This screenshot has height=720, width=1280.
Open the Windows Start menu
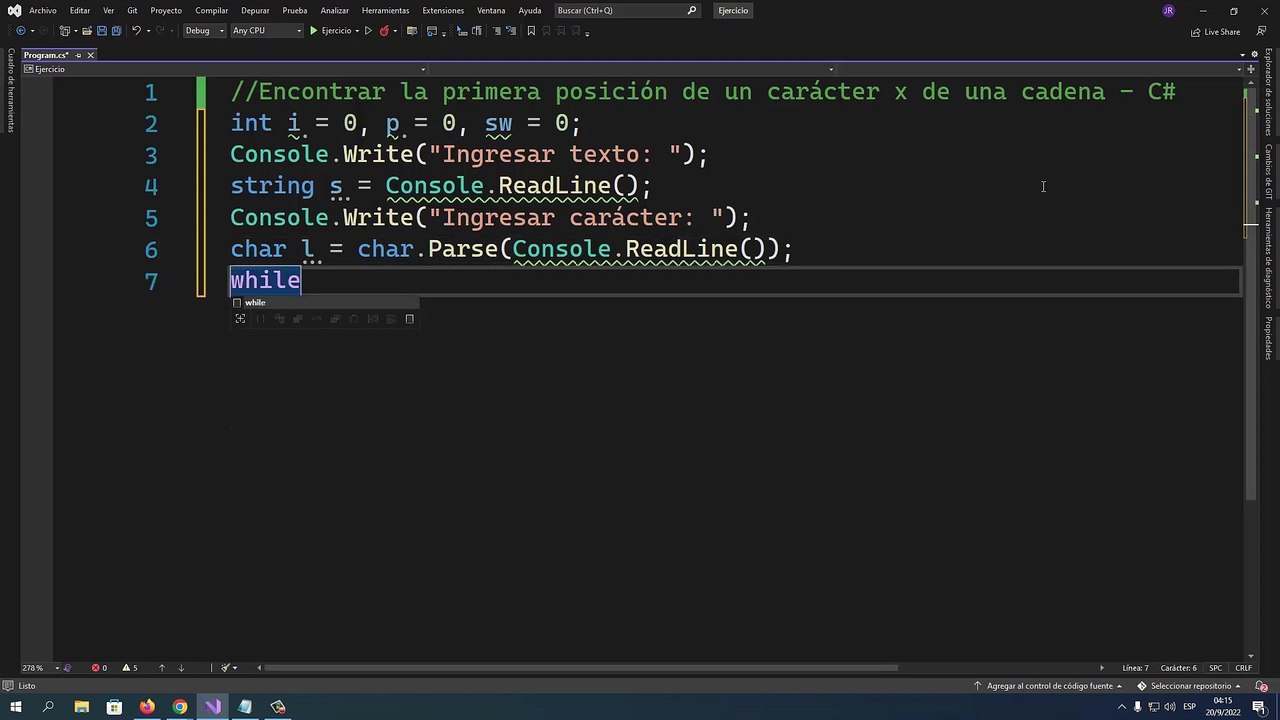16,707
